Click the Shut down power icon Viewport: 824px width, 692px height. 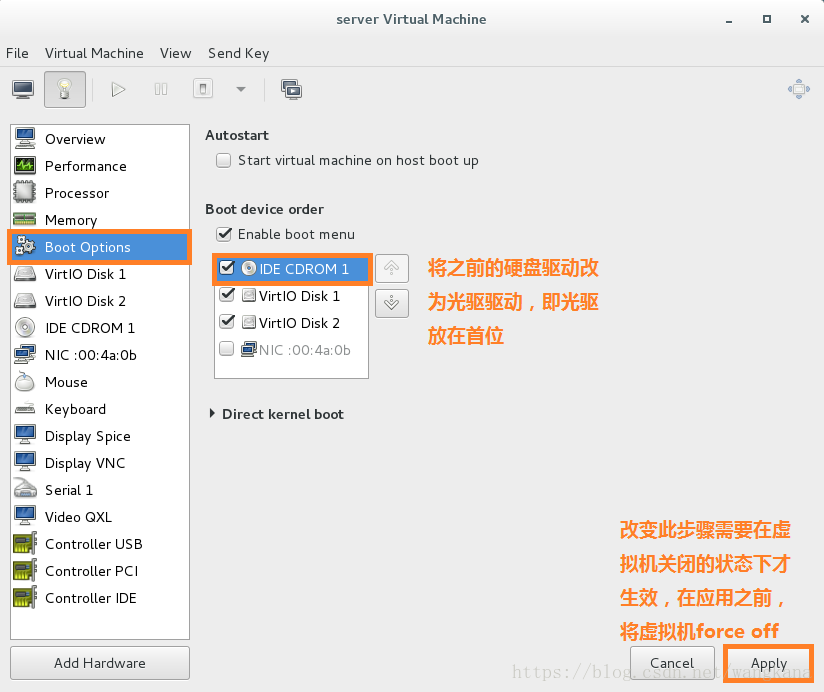203,89
